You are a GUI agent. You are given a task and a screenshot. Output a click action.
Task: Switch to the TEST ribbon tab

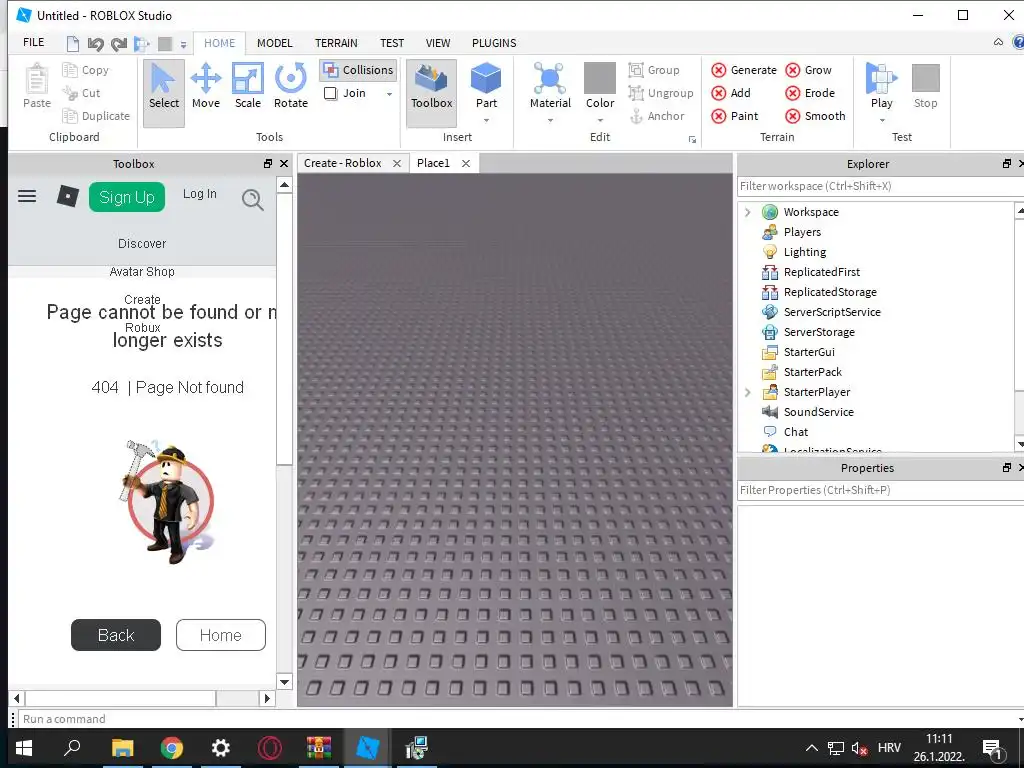click(392, 43)
